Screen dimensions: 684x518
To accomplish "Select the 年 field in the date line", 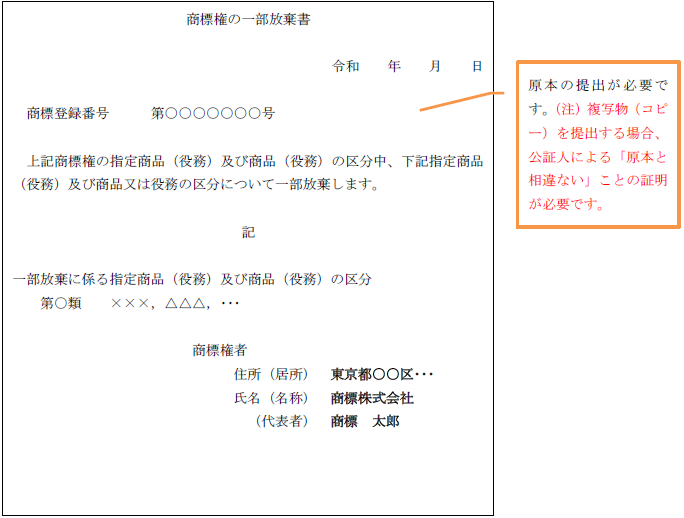I will tap(394, 66).
